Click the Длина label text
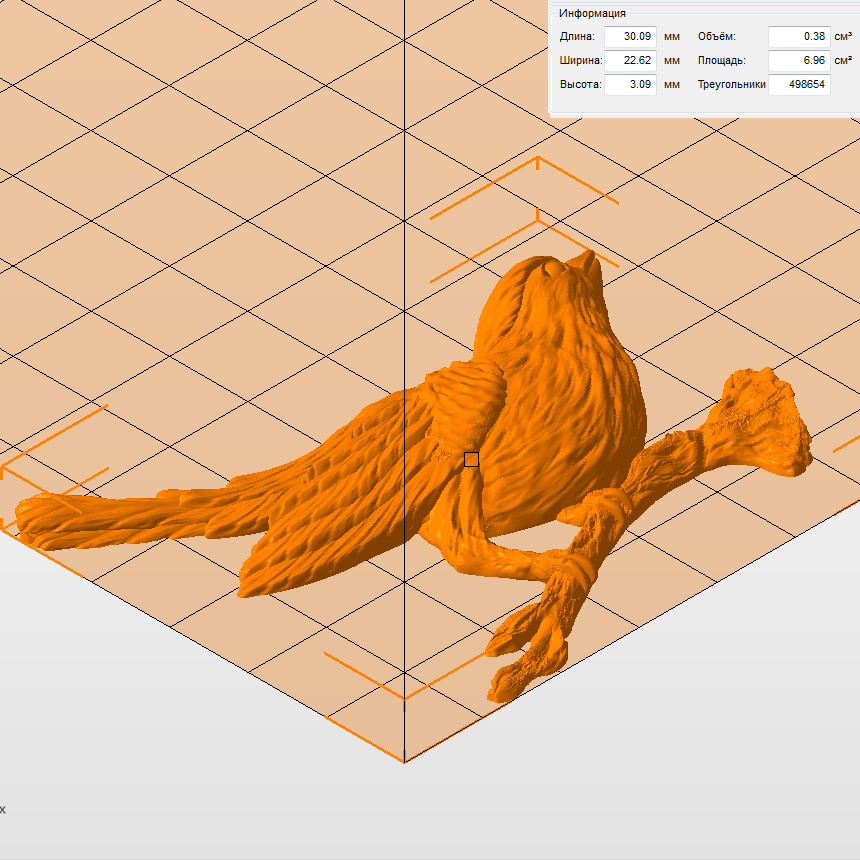Image resolution: width=860 pixels, height=860 pixels. [577, 37]
